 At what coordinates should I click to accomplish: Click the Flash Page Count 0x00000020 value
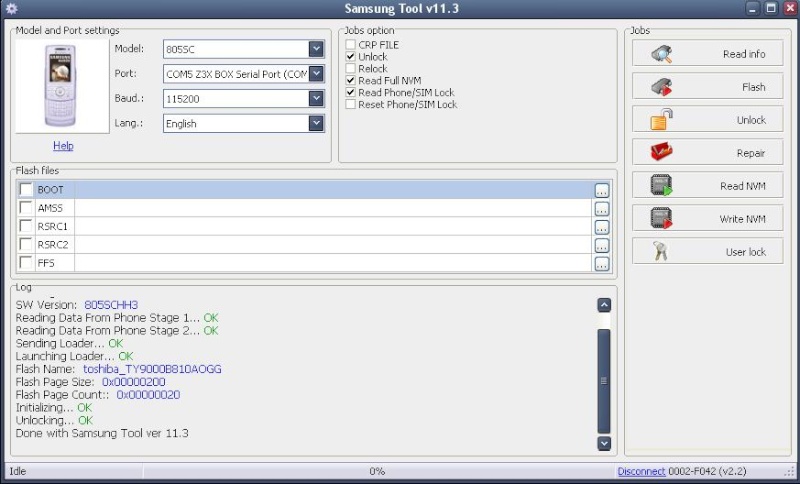148,395
